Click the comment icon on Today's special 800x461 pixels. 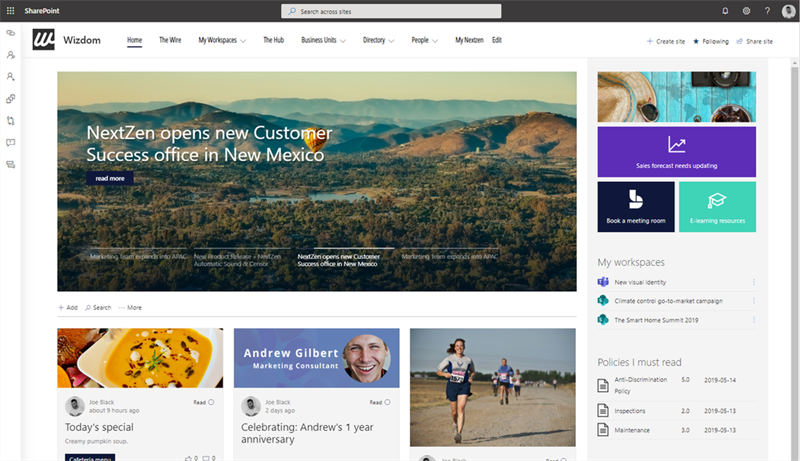click(206, 458)
